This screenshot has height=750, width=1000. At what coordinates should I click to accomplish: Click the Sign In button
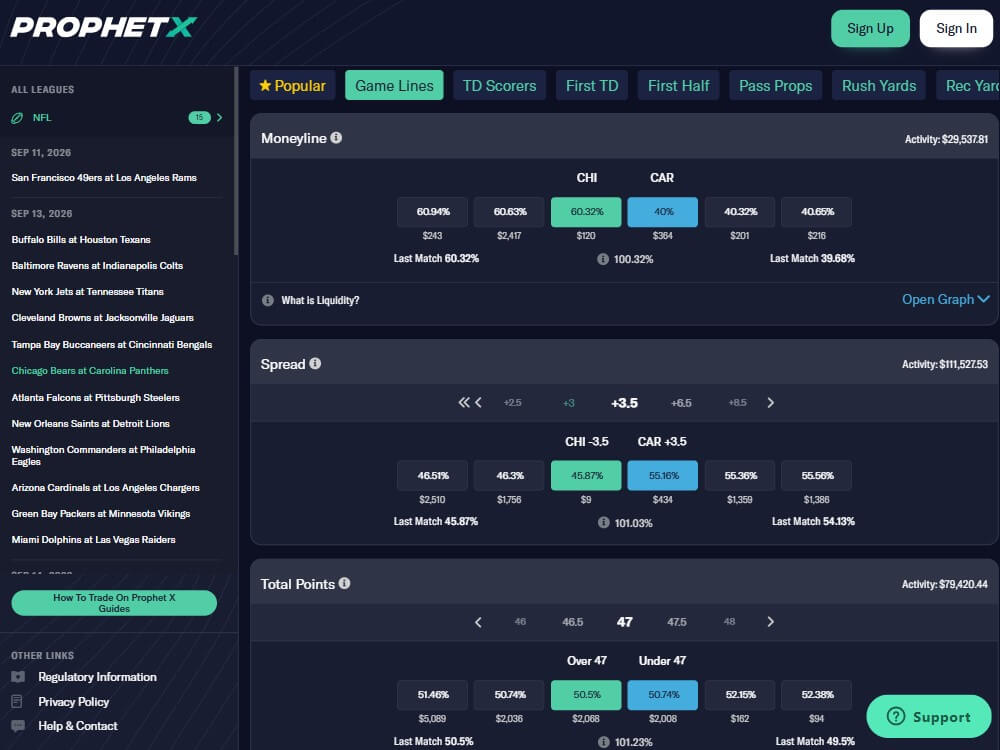[x=956, y=28]
